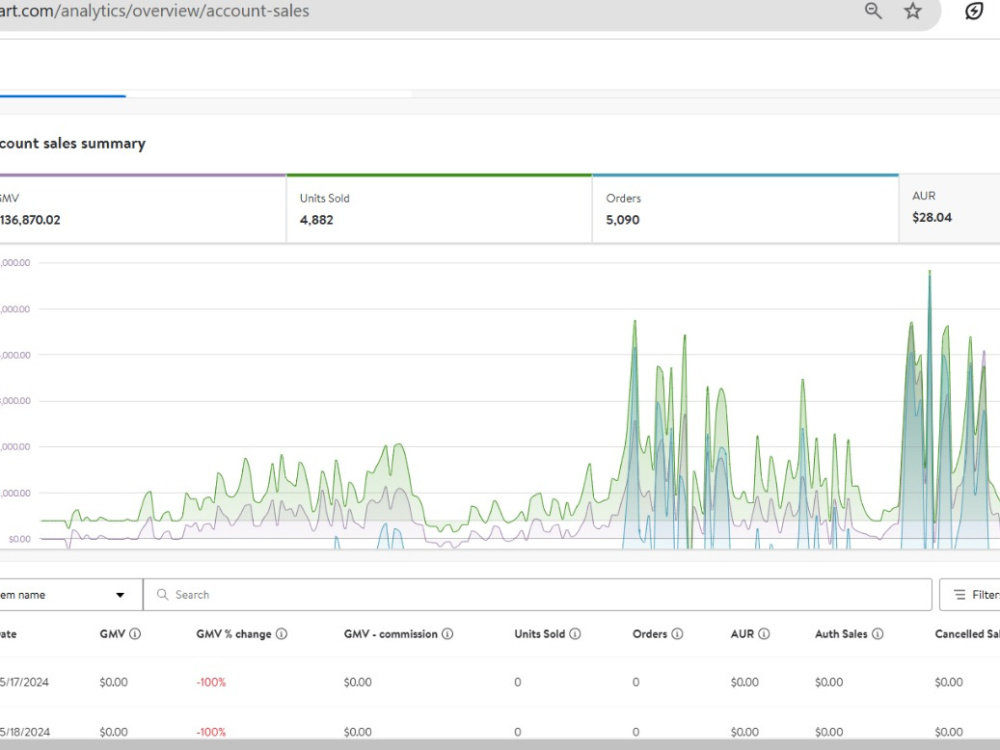This screenshot has height=750, width=1000.
Task: Click the info icon beside the GMV column
Action: coord(135,633)
